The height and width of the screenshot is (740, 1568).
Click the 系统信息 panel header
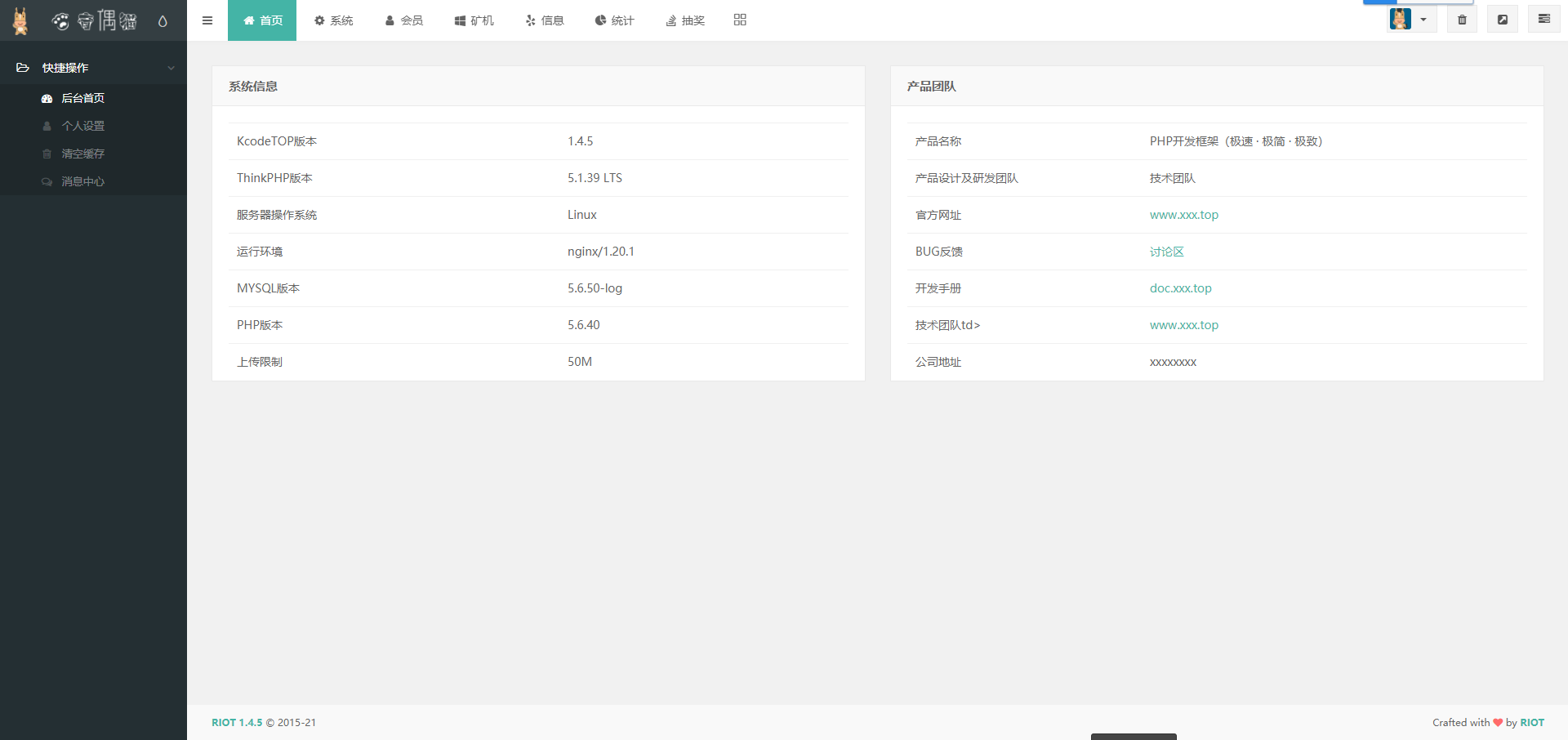[x=538, y=86]
